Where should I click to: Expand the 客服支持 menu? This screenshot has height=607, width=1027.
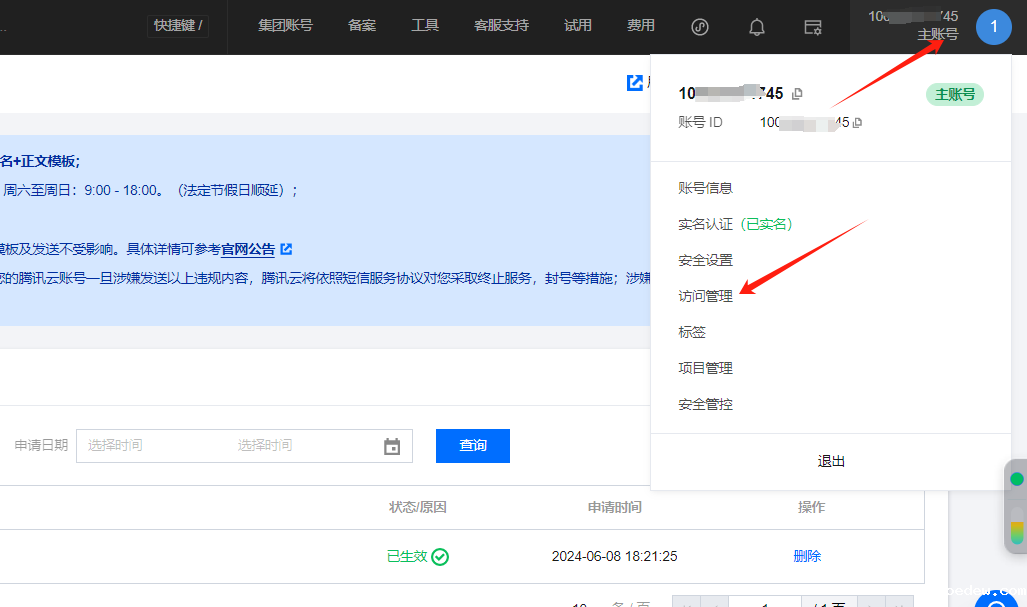[x=501, y=26]
